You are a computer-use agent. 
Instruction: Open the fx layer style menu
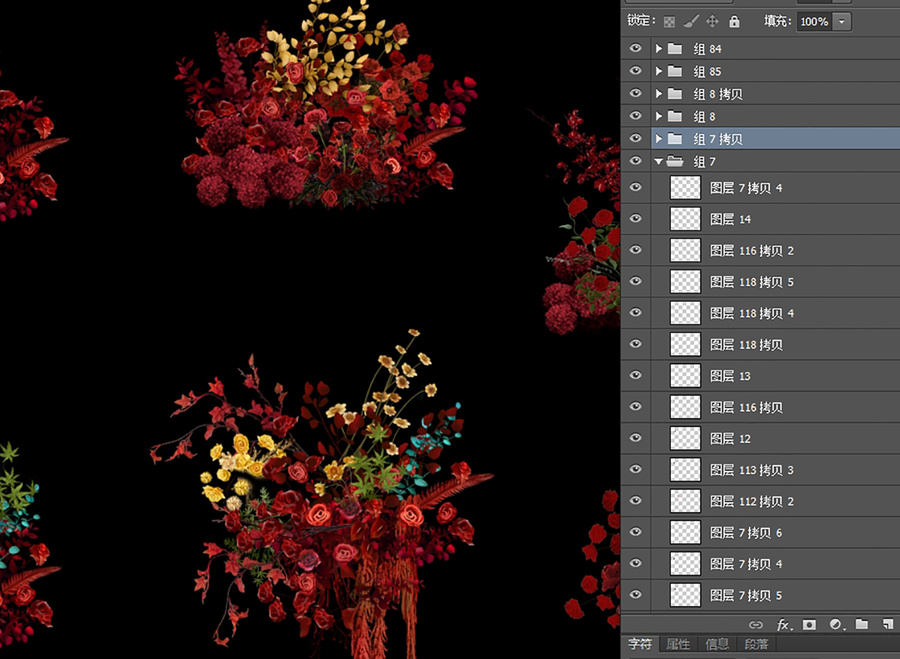(783, 625)
